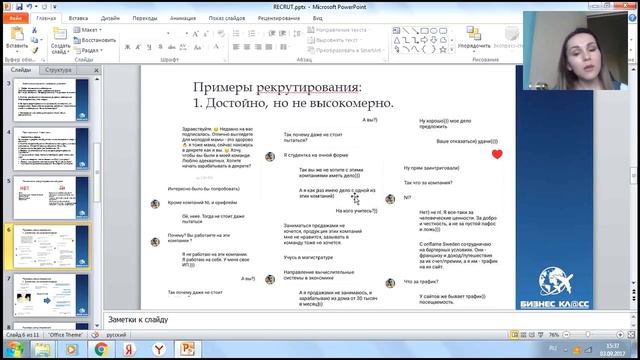Viewport: 640px width, 360px height.
Task: Change text case with Aa button
Action: tap(198, 47)
